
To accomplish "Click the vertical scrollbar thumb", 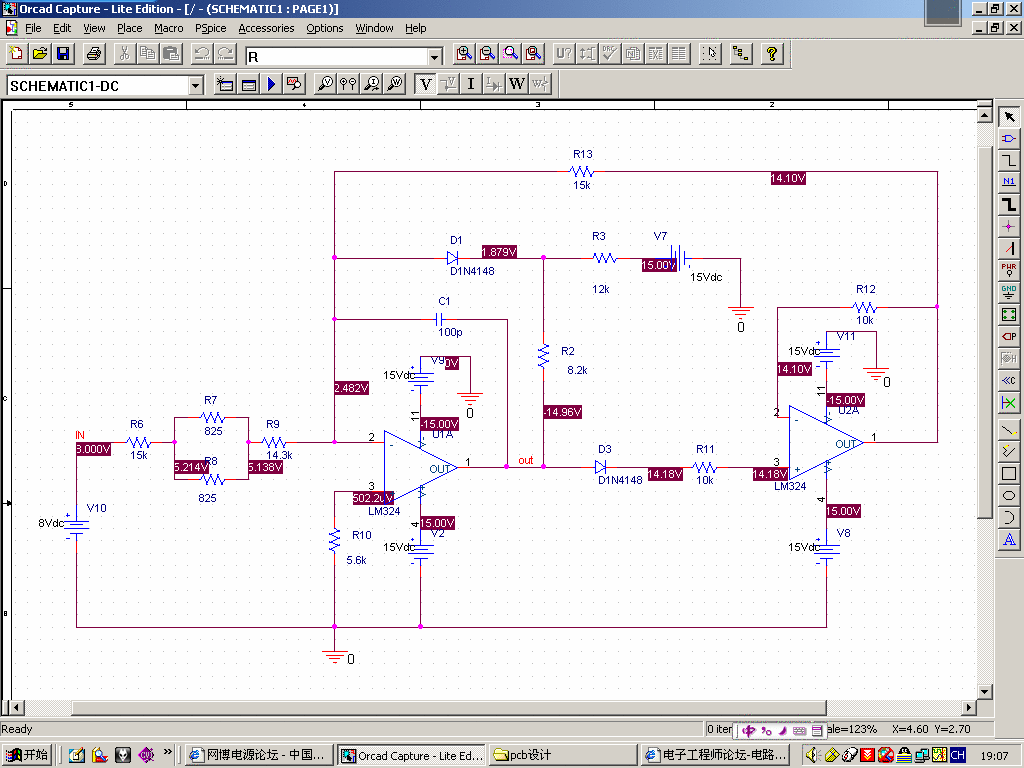I will (x=985, y=332).
